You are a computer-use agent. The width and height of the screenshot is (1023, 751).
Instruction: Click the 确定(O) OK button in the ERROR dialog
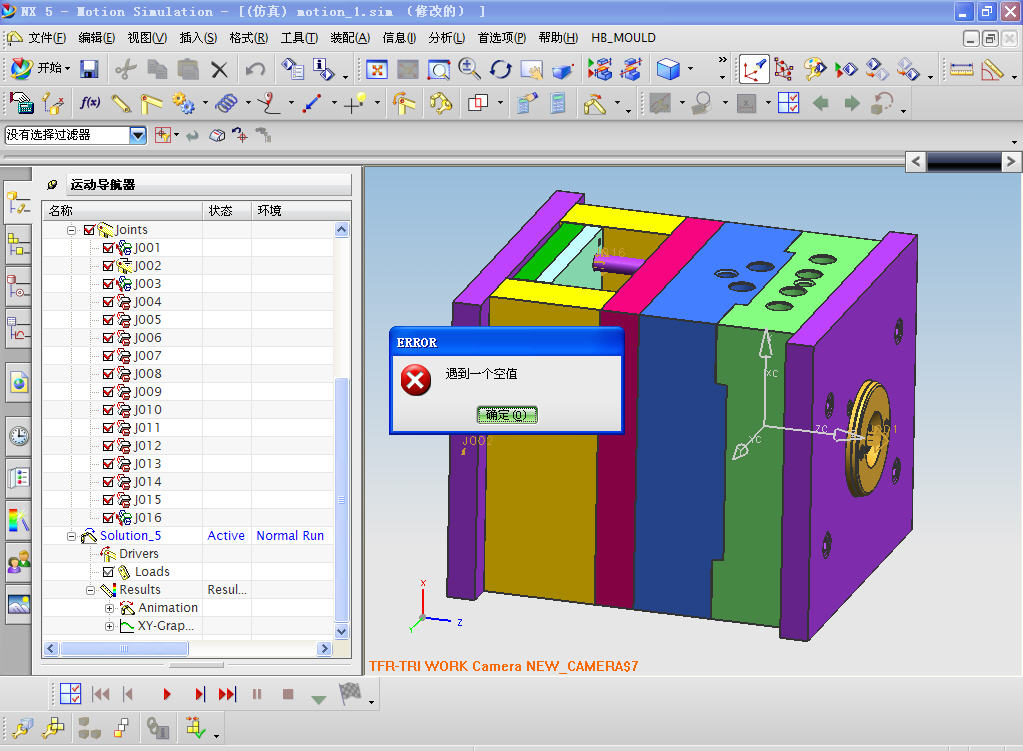pos(506,415)
